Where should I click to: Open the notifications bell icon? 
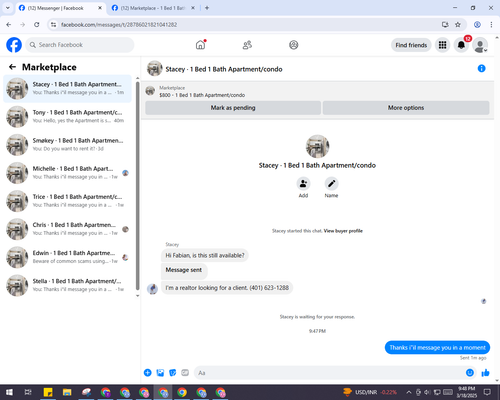coord(461,45)
